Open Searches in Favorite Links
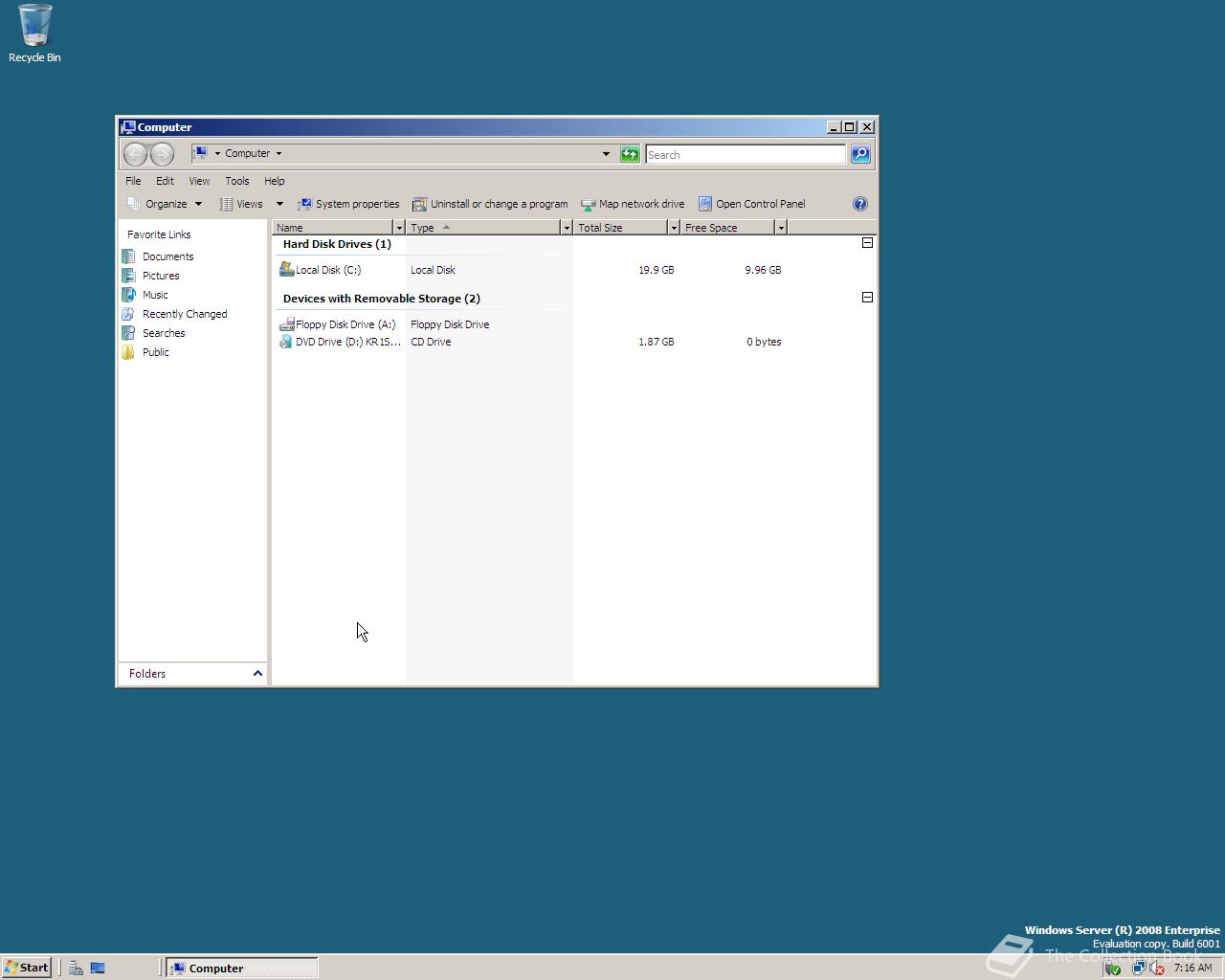This screenshot has height=980, width=1225. pos(154,333)
